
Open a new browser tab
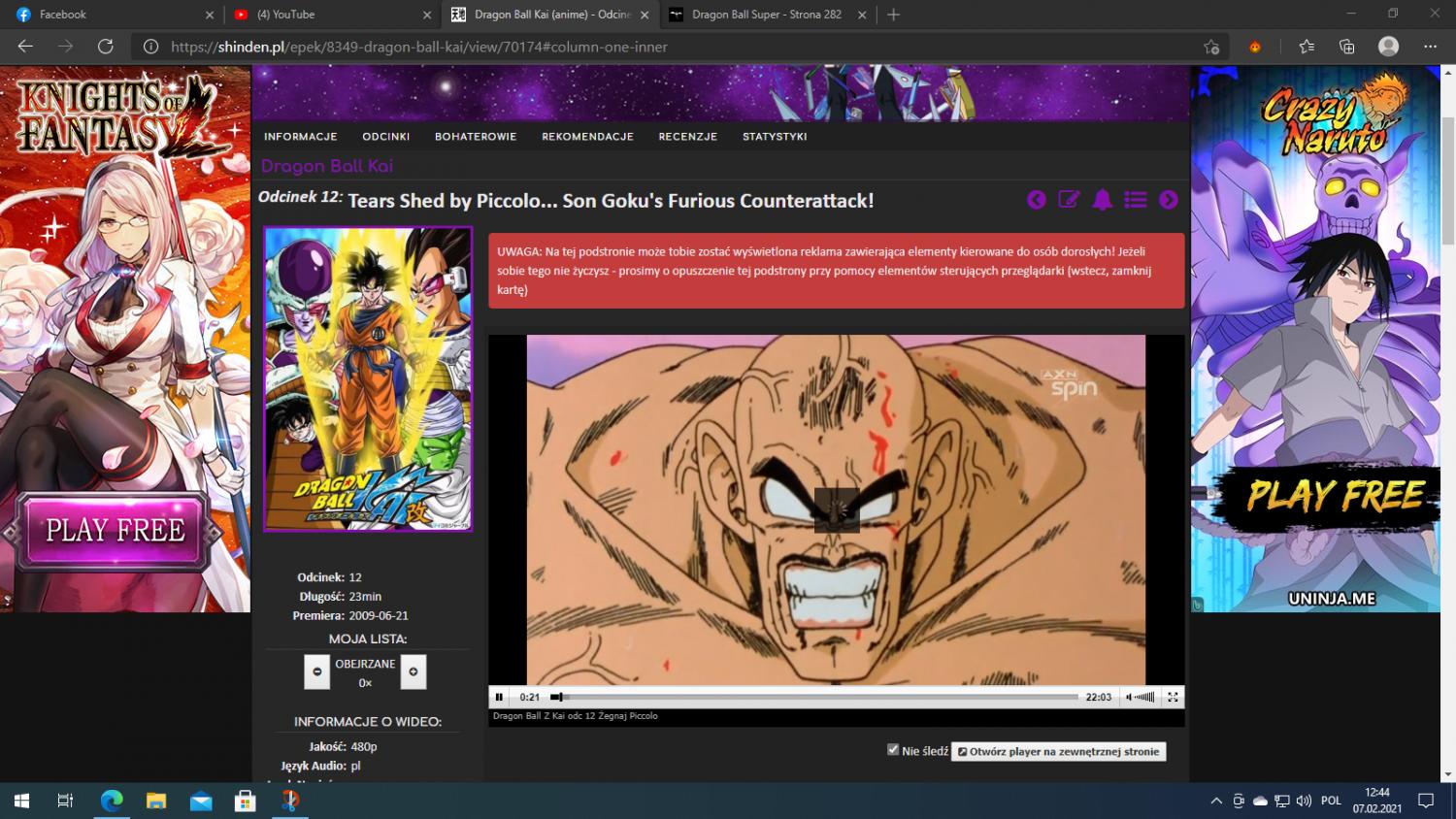894,15
